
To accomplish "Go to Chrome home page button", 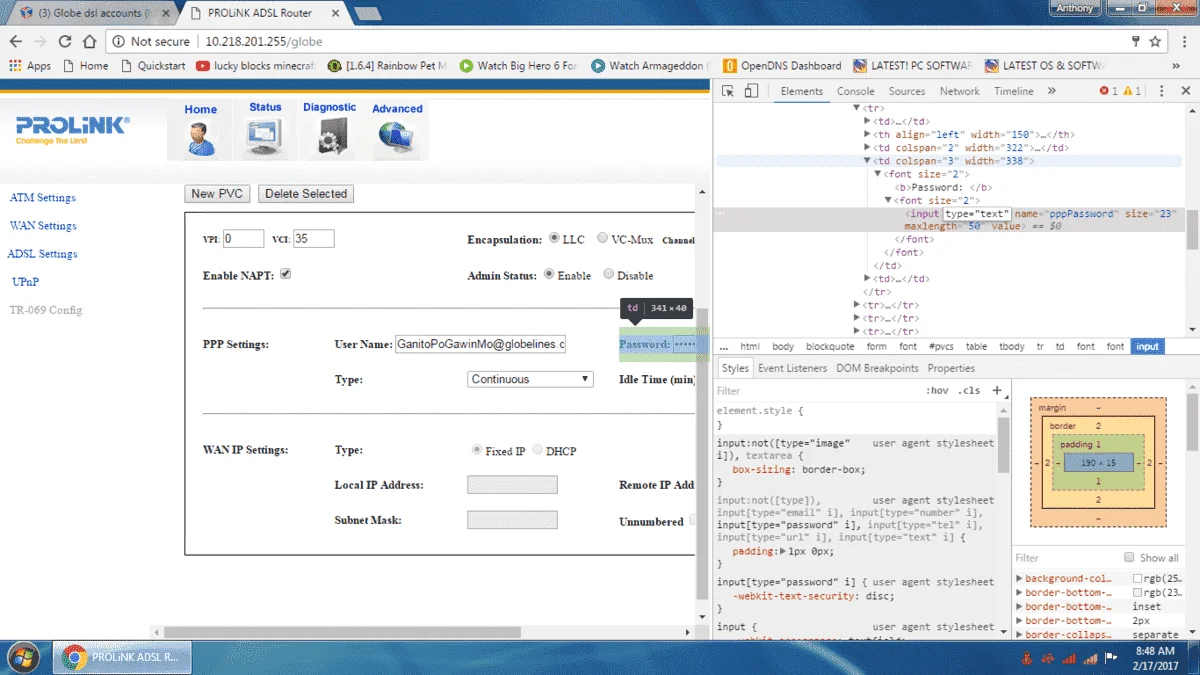I will click(90, 41).
